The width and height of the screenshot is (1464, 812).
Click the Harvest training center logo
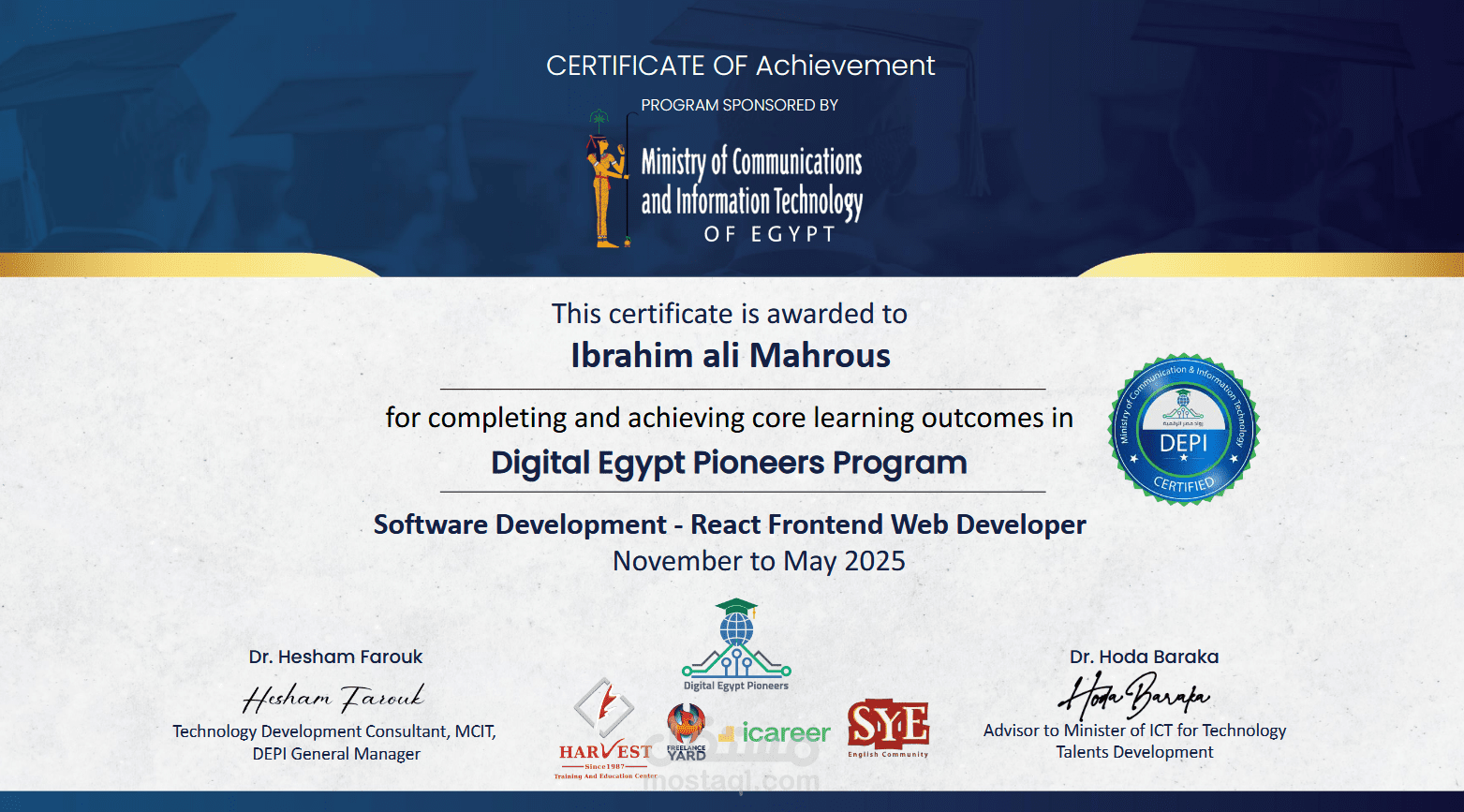tap(606, 730)
